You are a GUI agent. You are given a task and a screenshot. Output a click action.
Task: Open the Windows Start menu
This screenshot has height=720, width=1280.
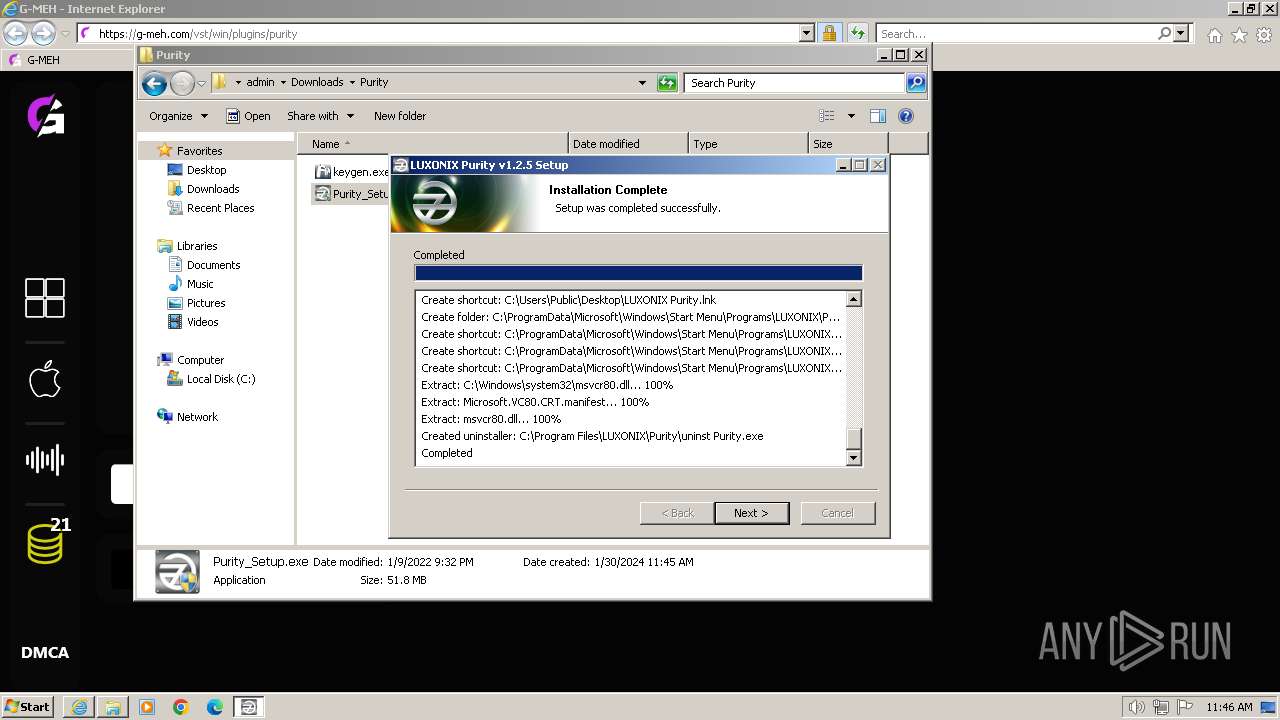coord(28,706)
